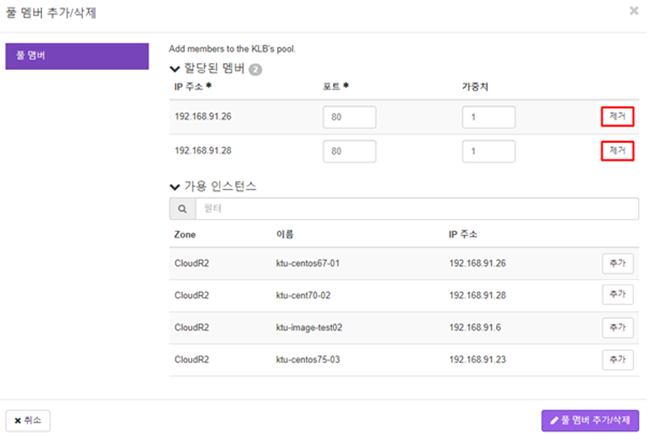
Task: Add instance ktu-centos67-01 with 추가 button
Action: pos(618,263)
